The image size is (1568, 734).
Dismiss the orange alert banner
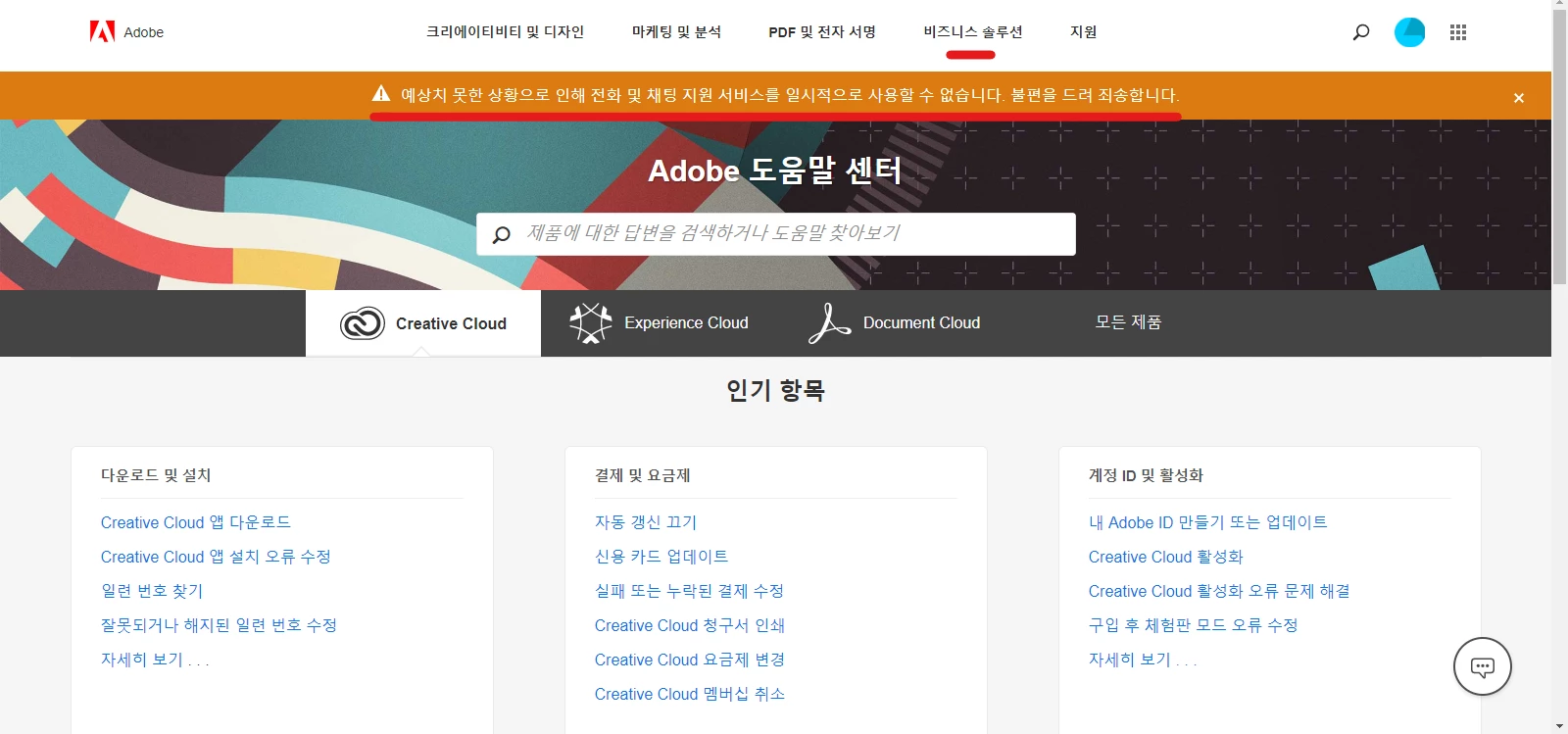tap(1518, 98)
